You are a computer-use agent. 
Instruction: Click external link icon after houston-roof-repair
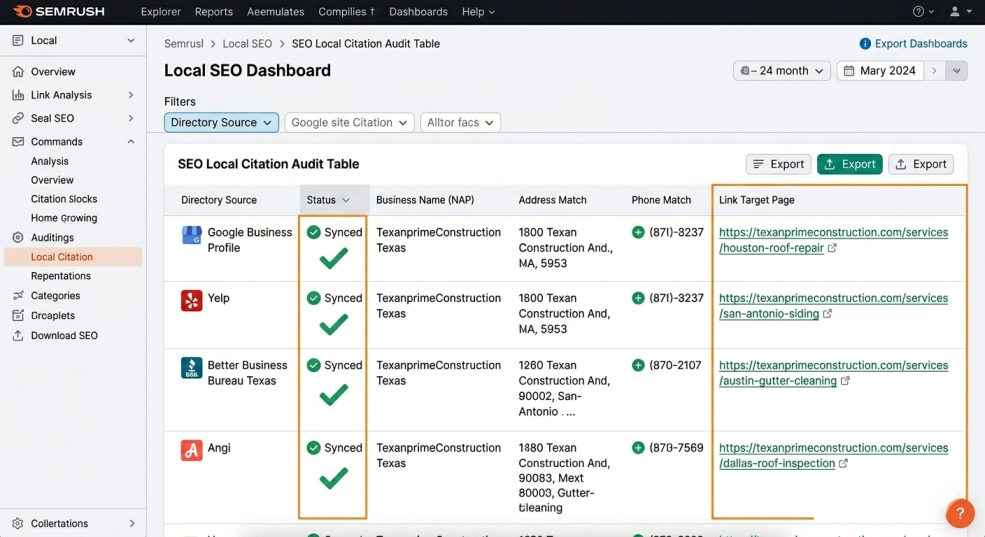[x=832, y=248]
